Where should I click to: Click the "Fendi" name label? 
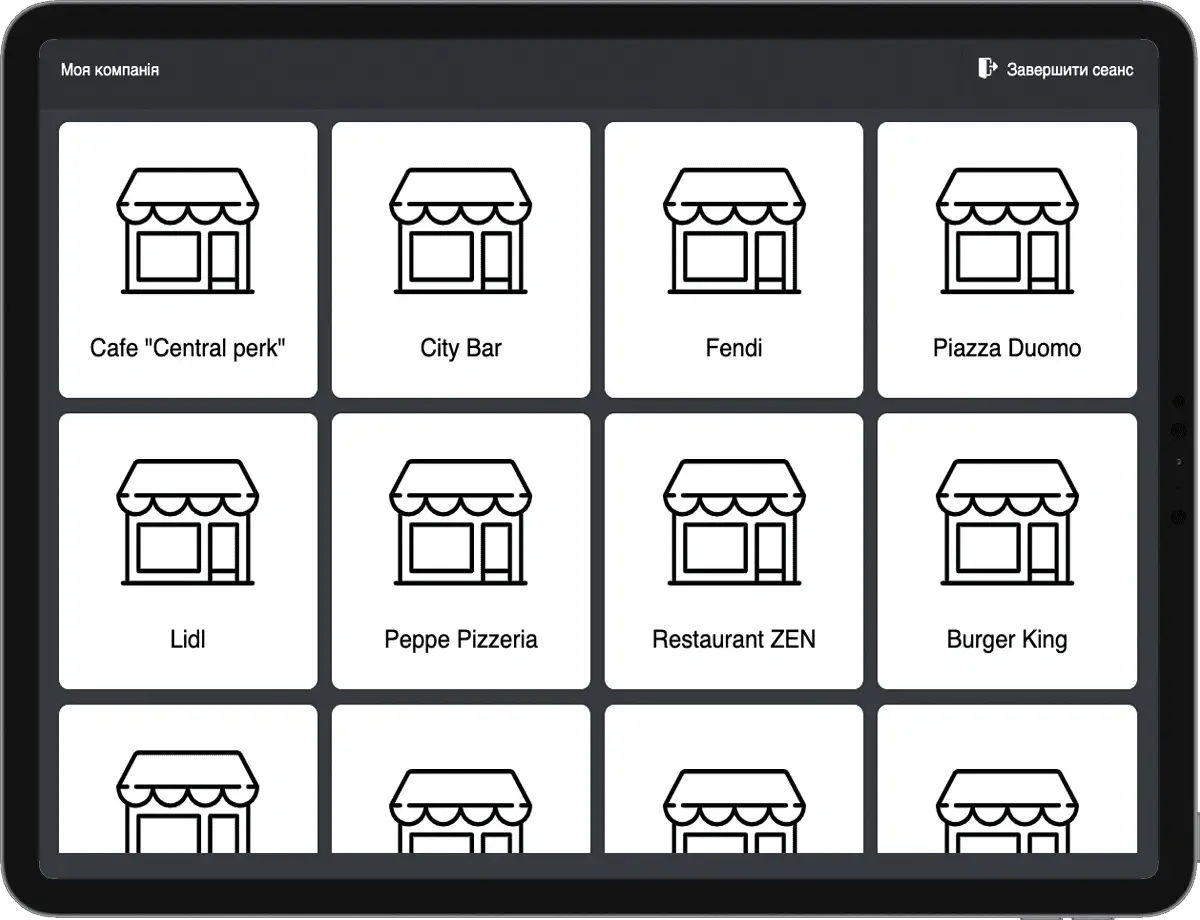pos(734,348)
